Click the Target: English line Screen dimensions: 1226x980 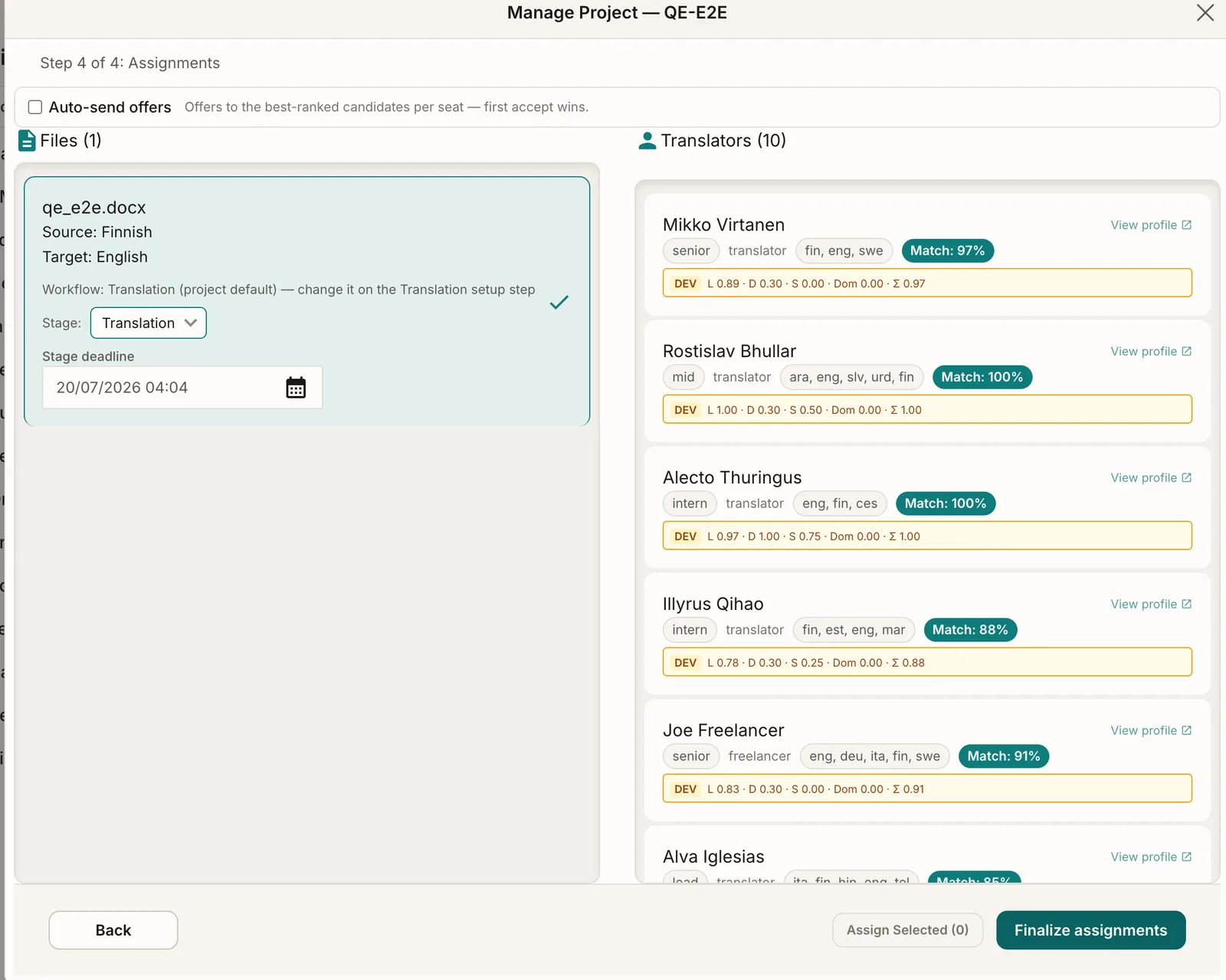[x=95, y=257]
